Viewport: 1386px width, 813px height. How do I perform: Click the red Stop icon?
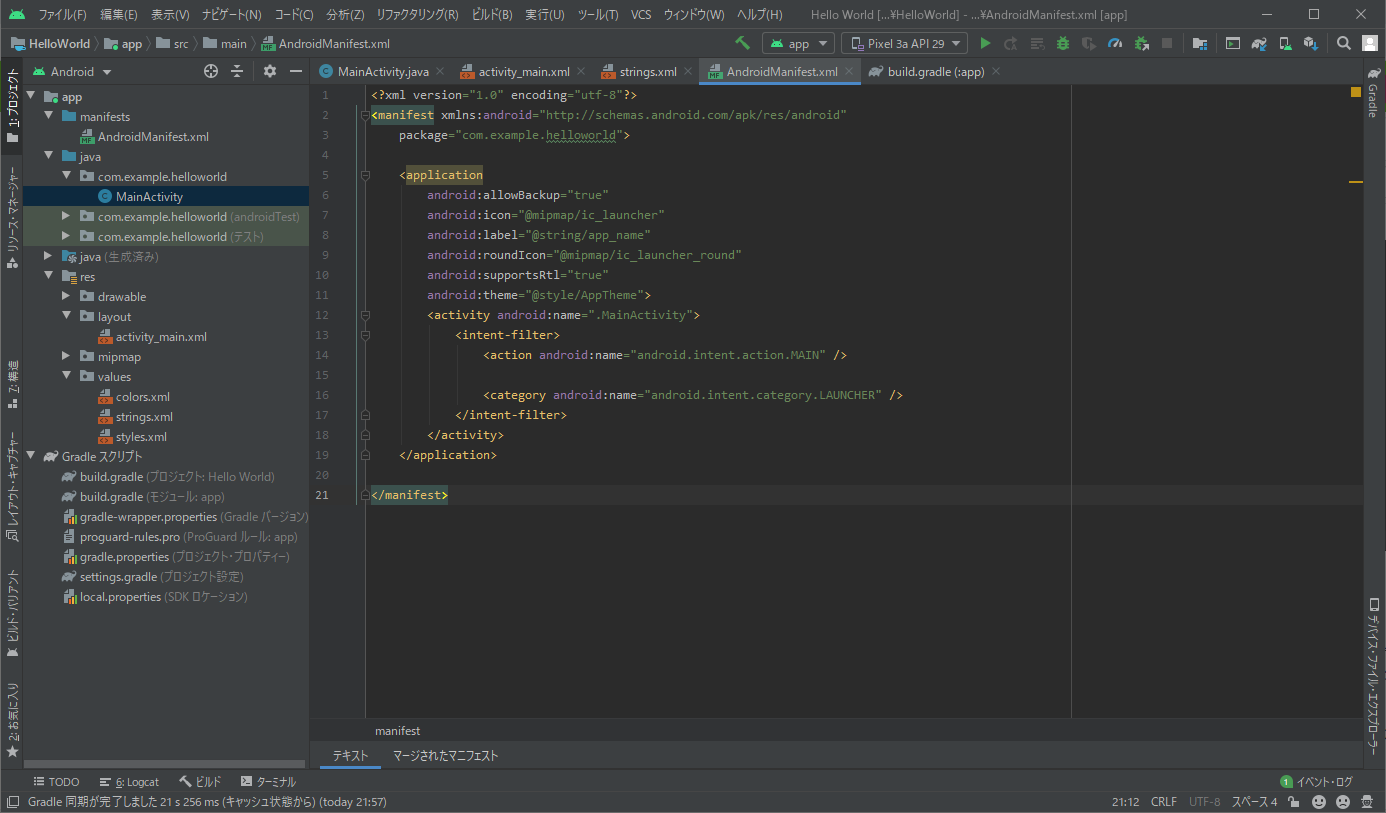(x=1167, y=43)
